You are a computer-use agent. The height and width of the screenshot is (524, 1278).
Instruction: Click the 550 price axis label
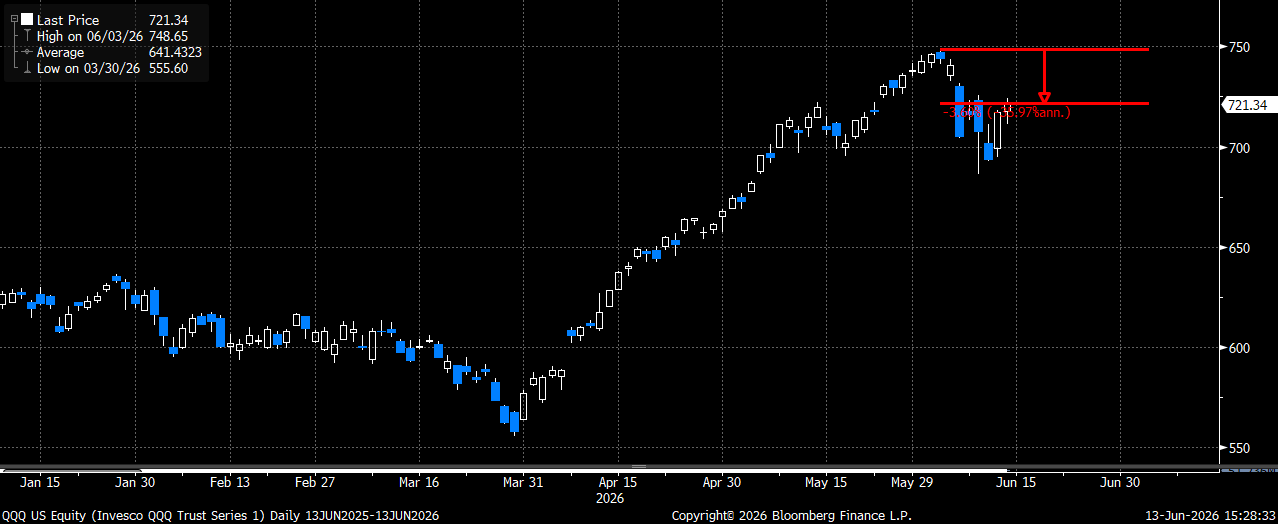pyautogui.click(x=1238, y=447)
